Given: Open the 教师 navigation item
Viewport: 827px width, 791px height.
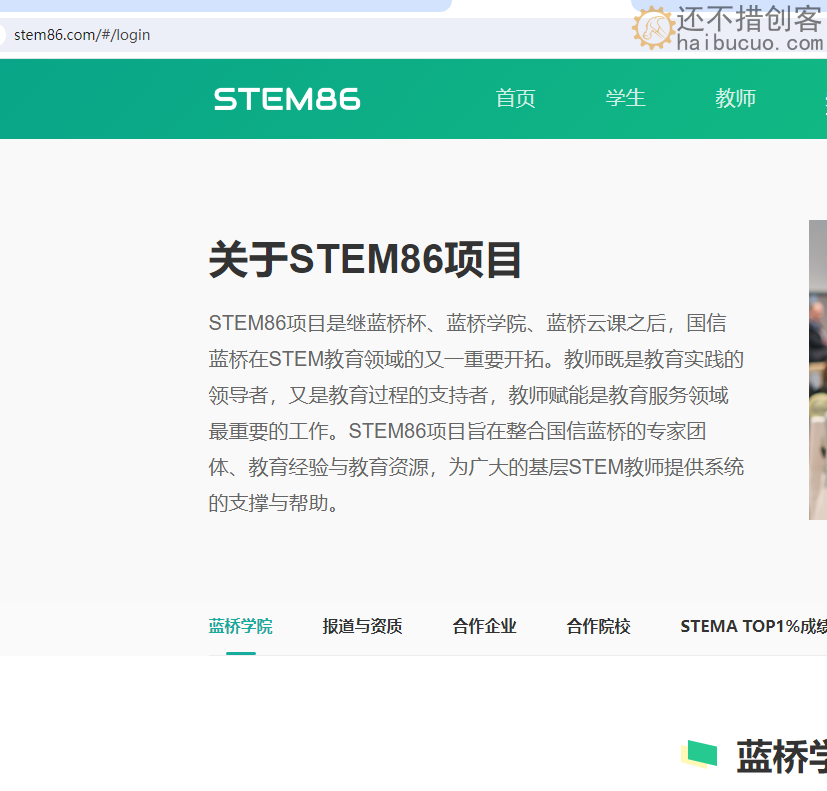Looking at the screenshot, I should point(735,99).
